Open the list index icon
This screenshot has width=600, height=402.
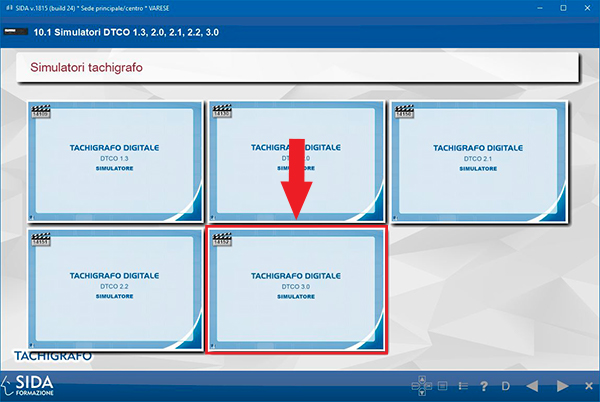(462, 385)
